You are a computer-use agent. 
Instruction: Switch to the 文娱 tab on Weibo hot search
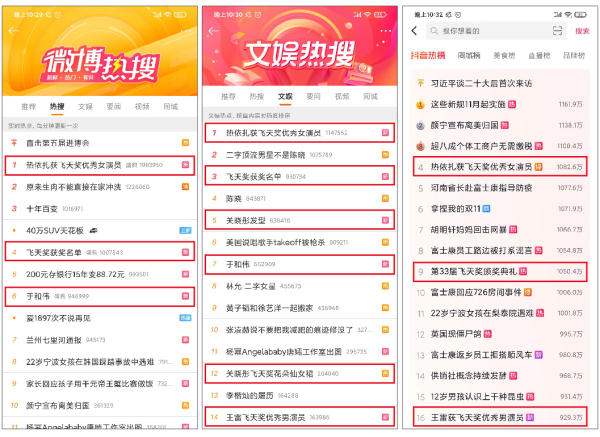tap(85, 106)
